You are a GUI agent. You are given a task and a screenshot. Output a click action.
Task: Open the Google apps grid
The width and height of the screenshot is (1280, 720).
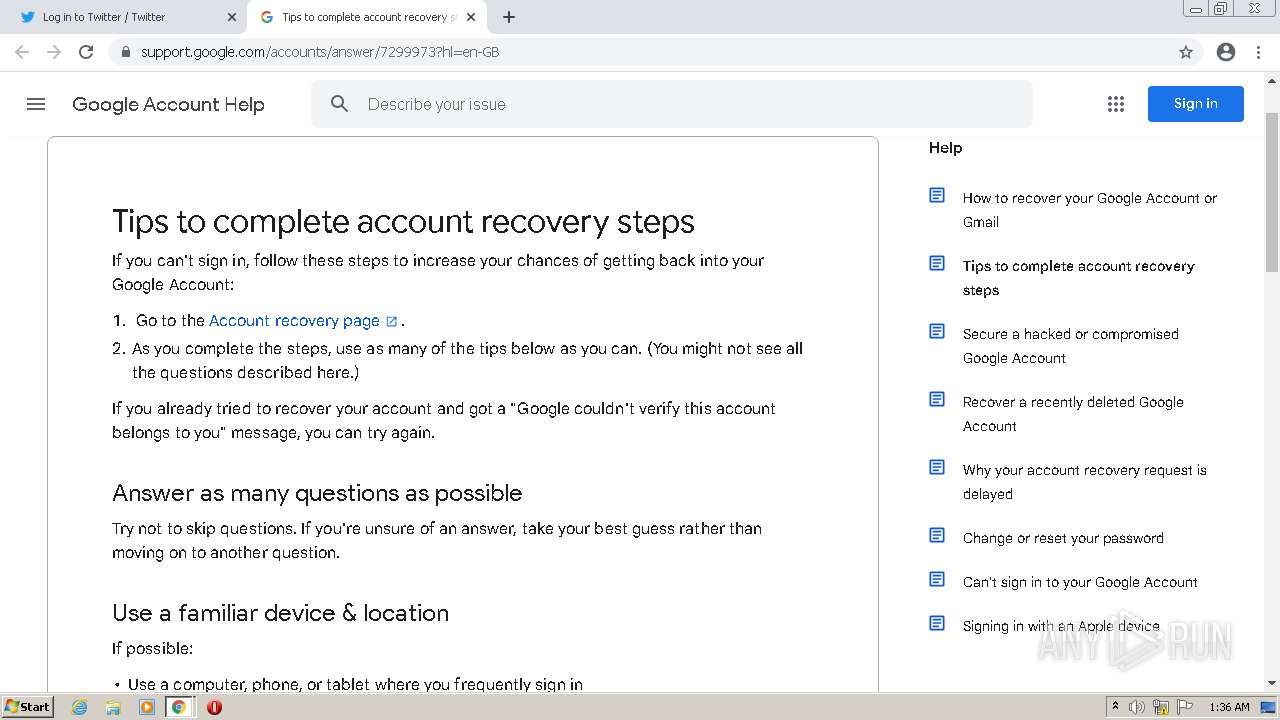tap(1116, 104)
